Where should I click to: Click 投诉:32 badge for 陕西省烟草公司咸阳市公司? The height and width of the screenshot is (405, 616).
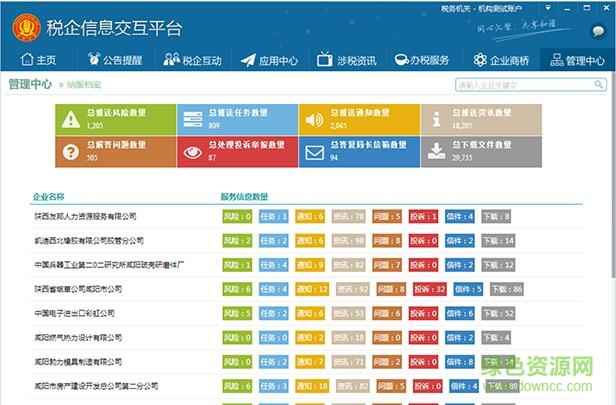pyautogui.click(x=428, y=289)
